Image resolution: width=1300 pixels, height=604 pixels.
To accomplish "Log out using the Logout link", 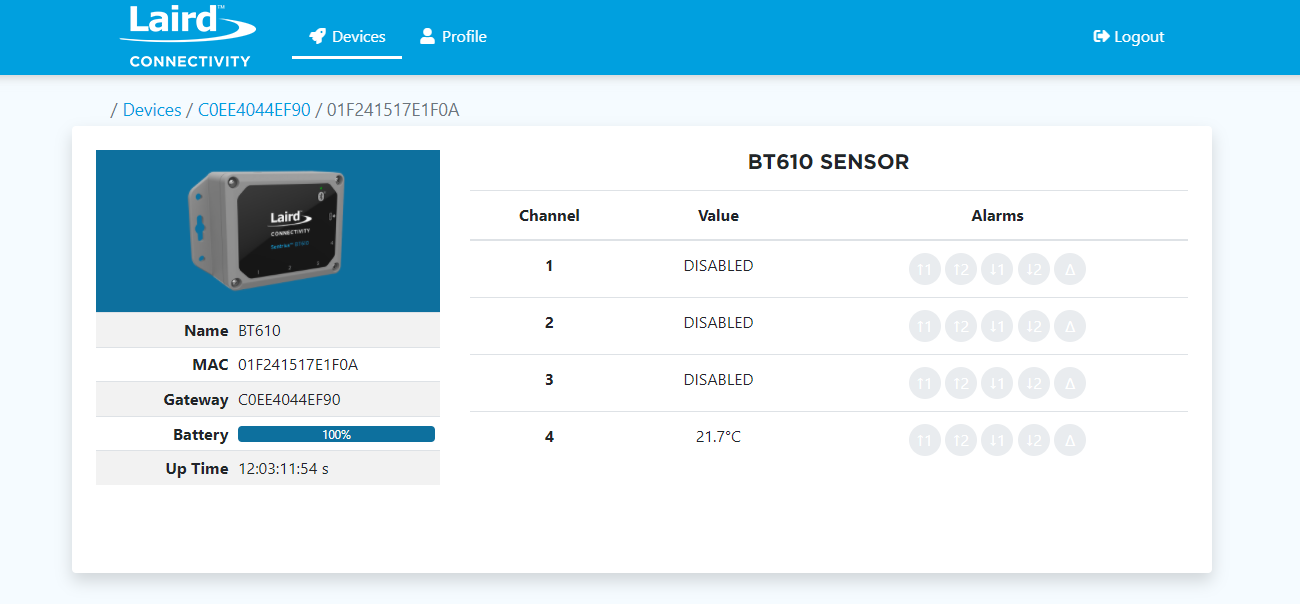I will click(1129, 37).
